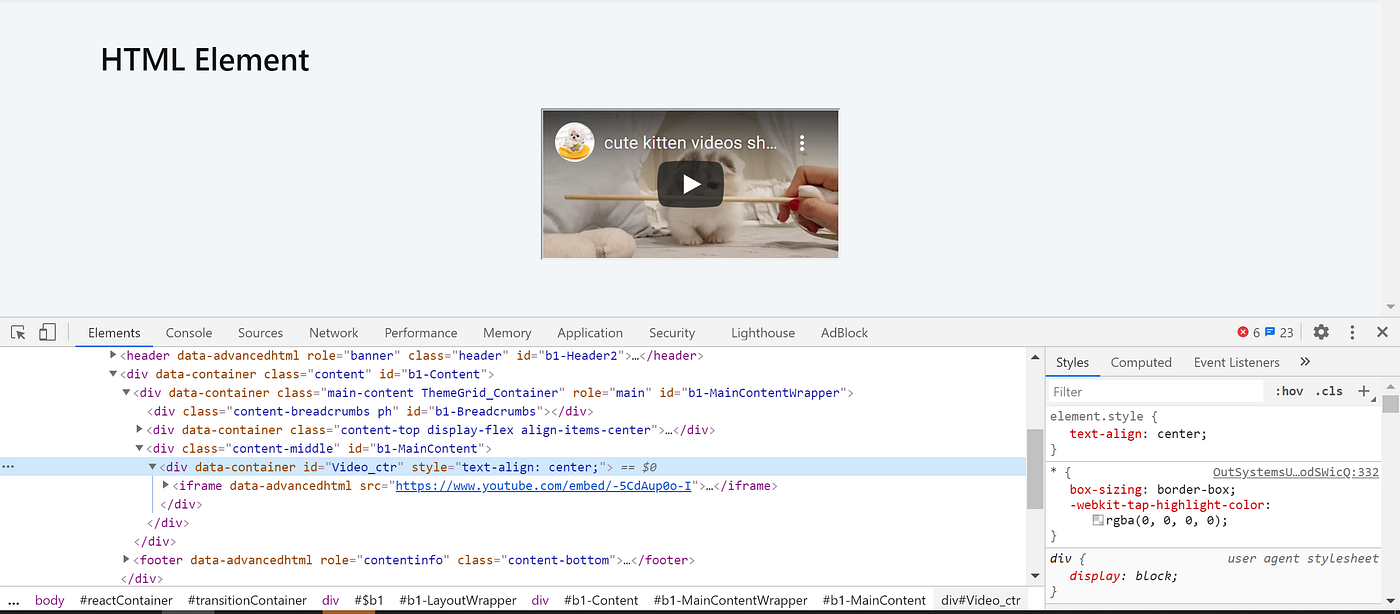Open the video's three-dot options menu

[802, 142]
